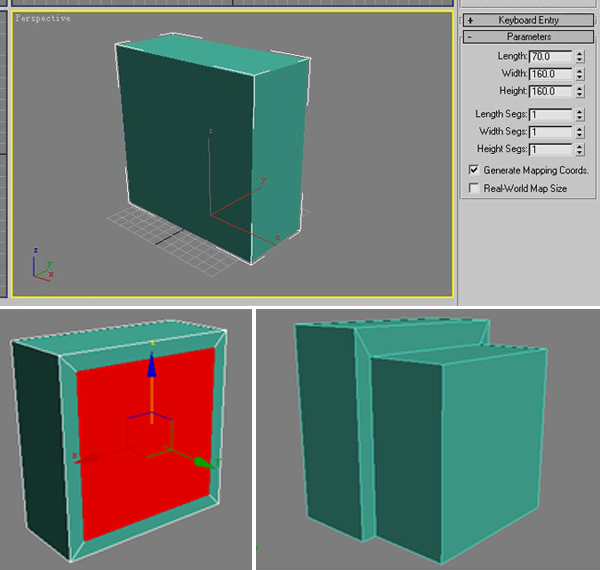Image resolution: width=600 pixels, height=570 pixels.
Task: Select the red highlighted polygon face
Action: [x=145, y=444]
